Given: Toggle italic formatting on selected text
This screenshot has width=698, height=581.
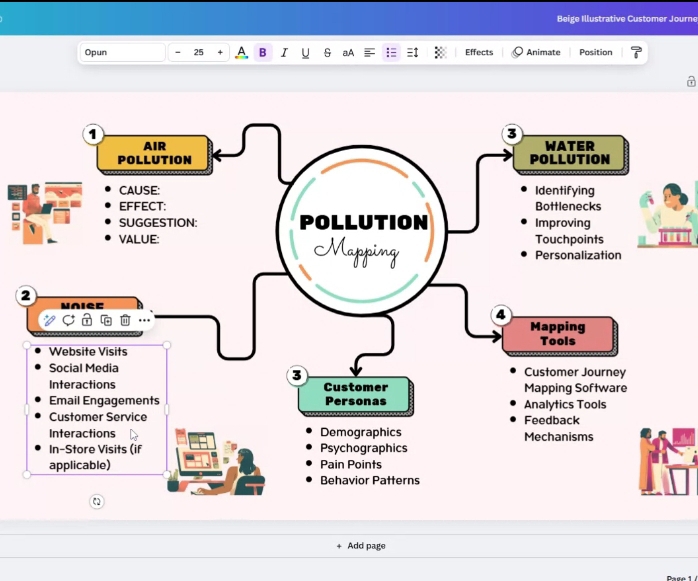Looking at the screenshot, I should tap(284, 52).
